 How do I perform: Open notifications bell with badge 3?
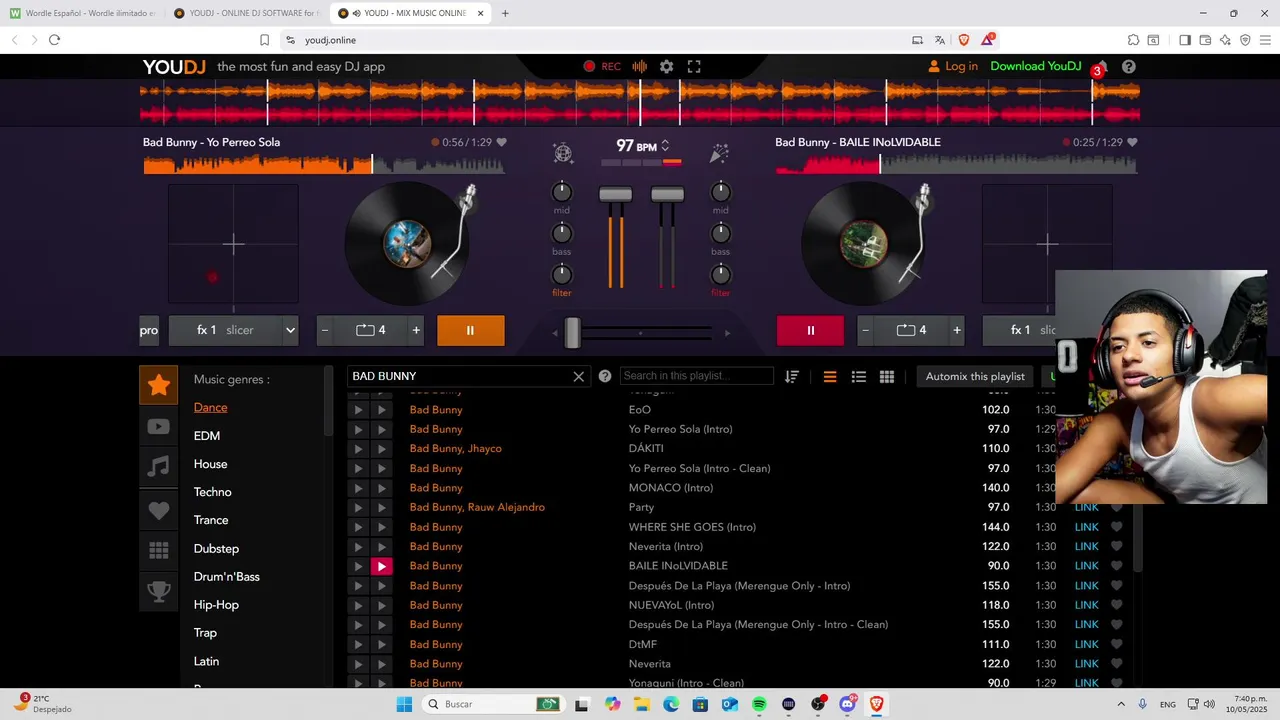point(1101,68)
